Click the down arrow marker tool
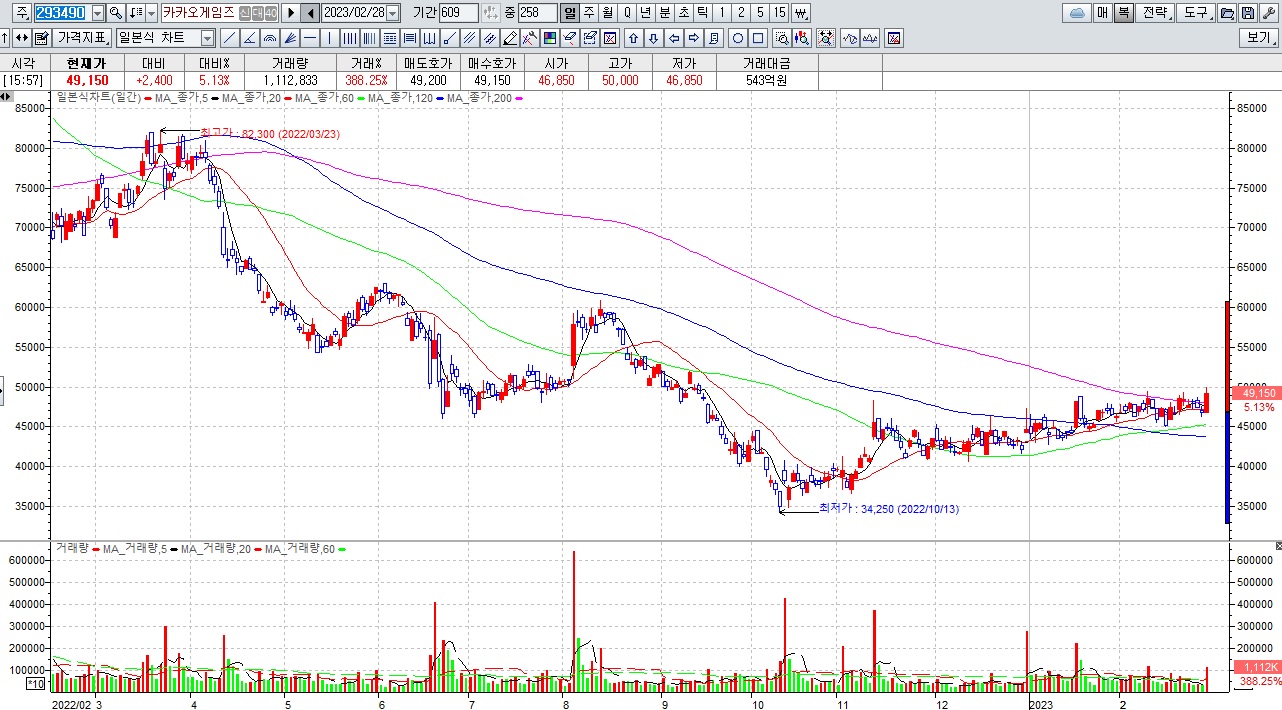The width and height of the screenshot is (1282, 710). [x=653, y=38]
